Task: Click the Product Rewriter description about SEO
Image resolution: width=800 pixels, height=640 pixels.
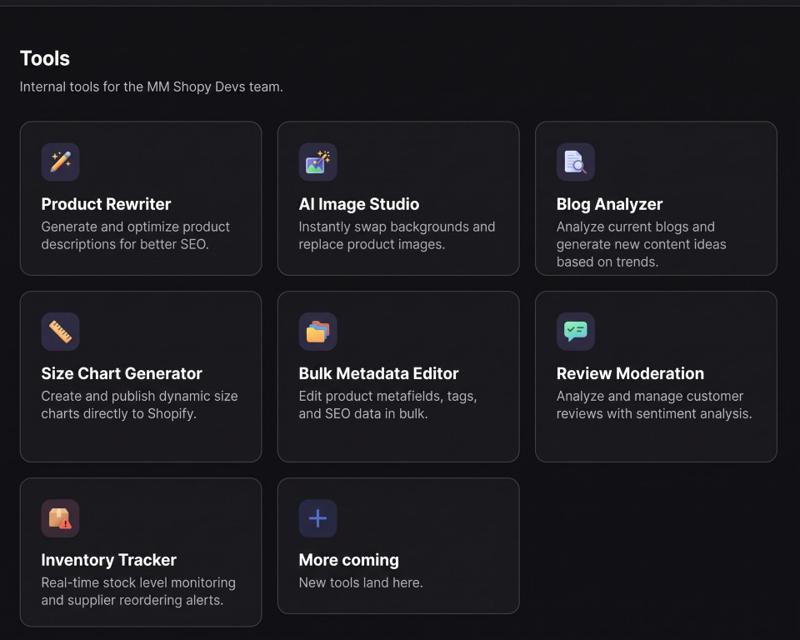Action: tap(135, 235)
